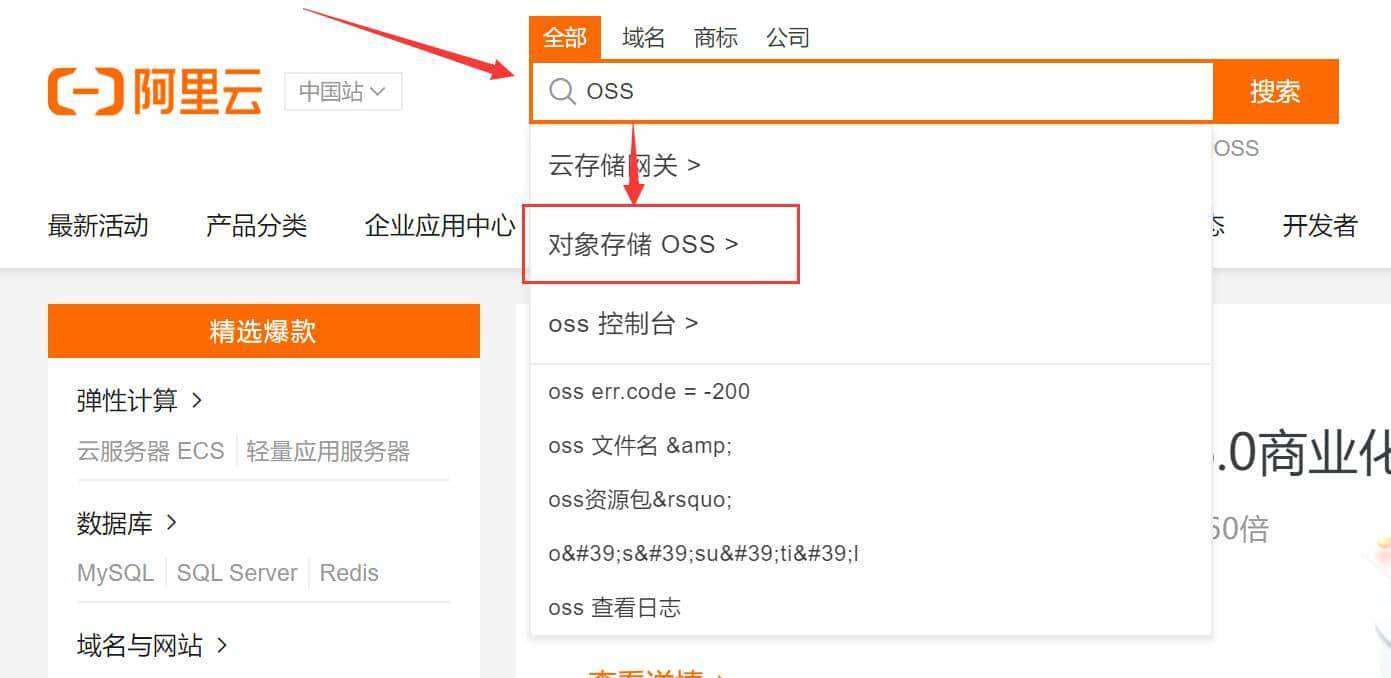The width and height of the screenshot is (1391, 678).
Task: Open 云服务器 ECS link
Action: (150, 451)
